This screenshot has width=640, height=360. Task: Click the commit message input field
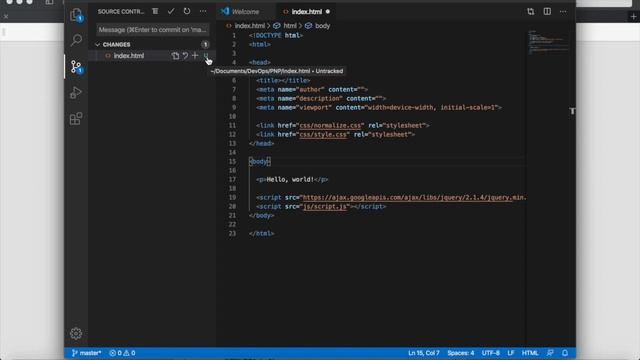pos(153,30)
